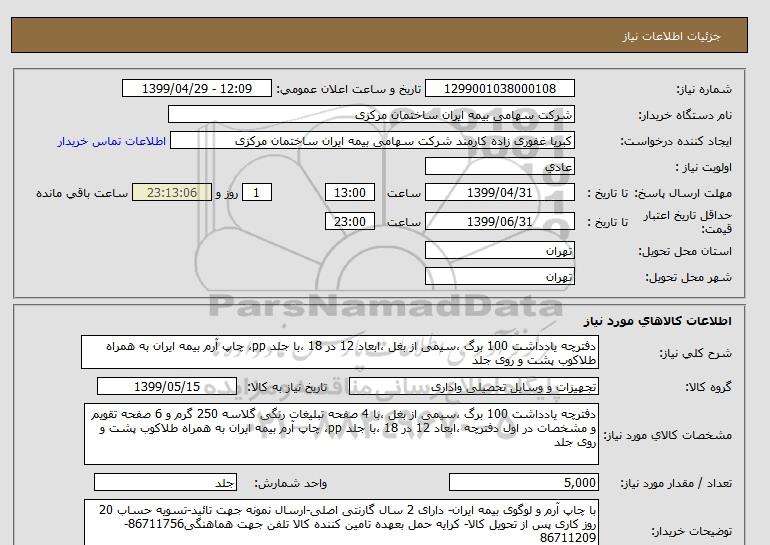The height and width of the screenshot is (545, 770).
Task: Click the section heading اطلاعات کالاهای مورد نیاز
Action: [658, 321]
